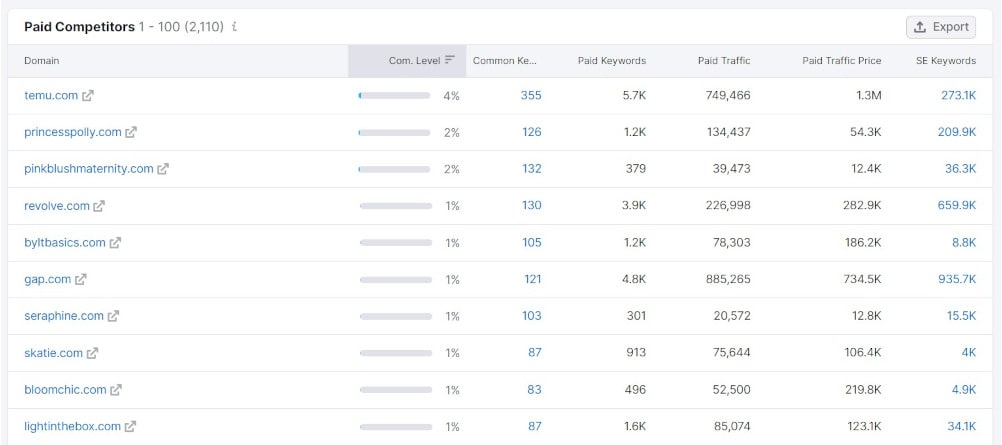Image resolution: width=1002 pixels, height=445 pixels.
Task: Open temu.com external link icon
Action: (x=88, y=96)
